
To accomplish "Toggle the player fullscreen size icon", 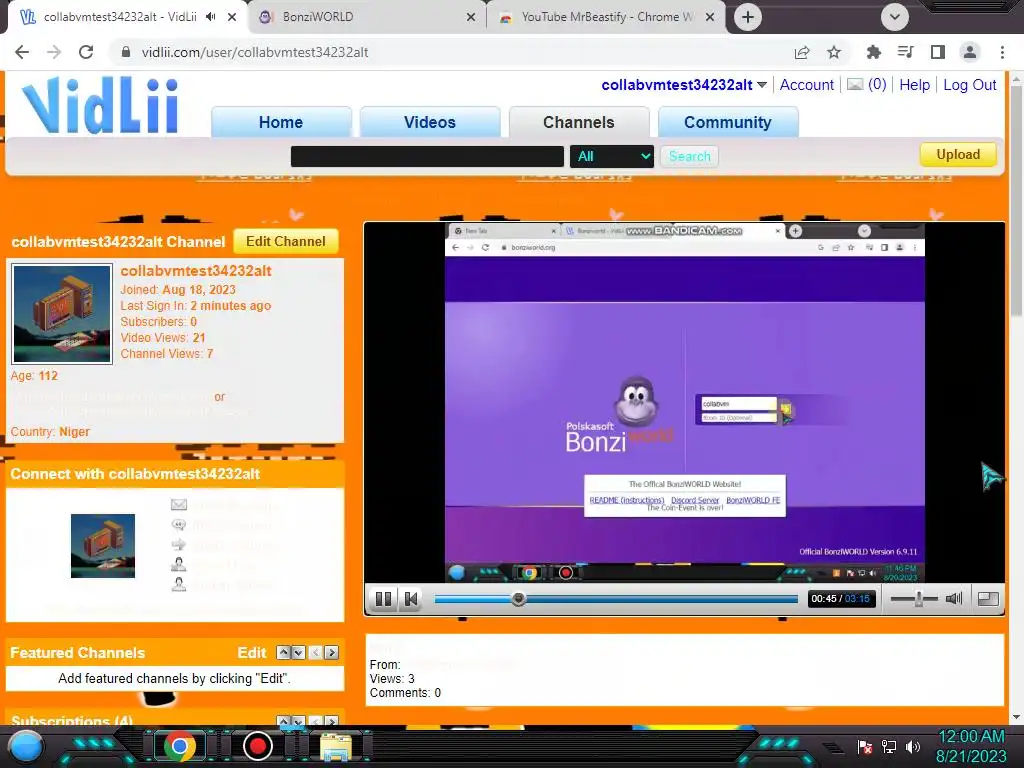I will (x=987, y=598).
